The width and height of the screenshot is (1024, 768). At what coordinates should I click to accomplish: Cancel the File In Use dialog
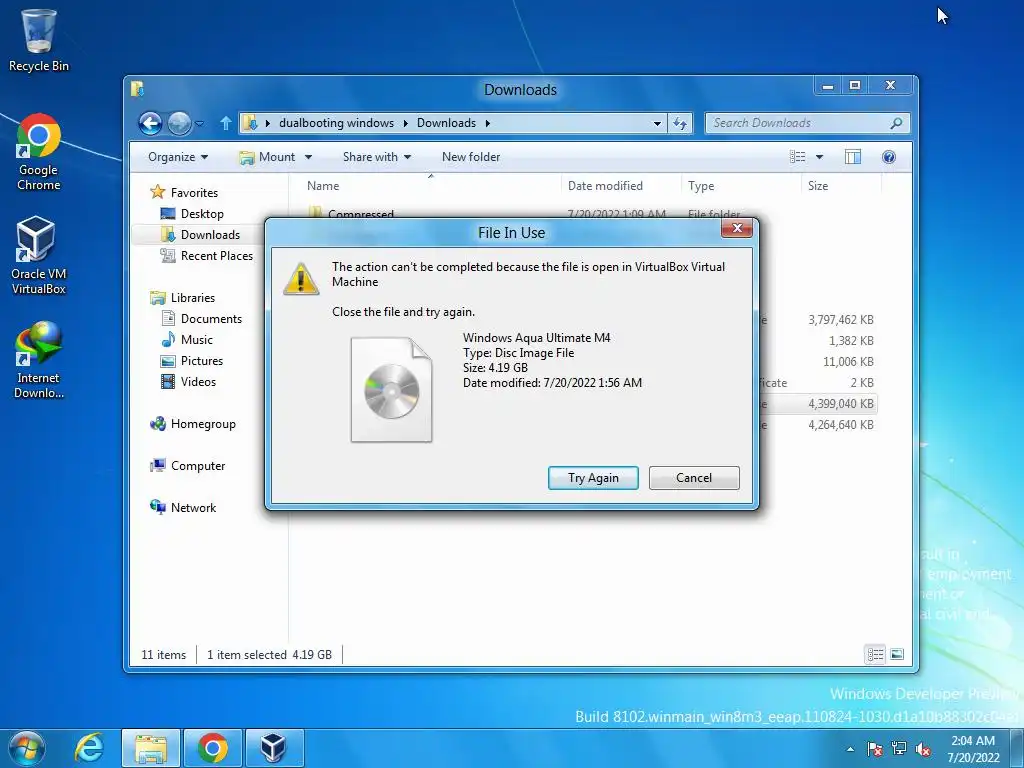point(694,477)
